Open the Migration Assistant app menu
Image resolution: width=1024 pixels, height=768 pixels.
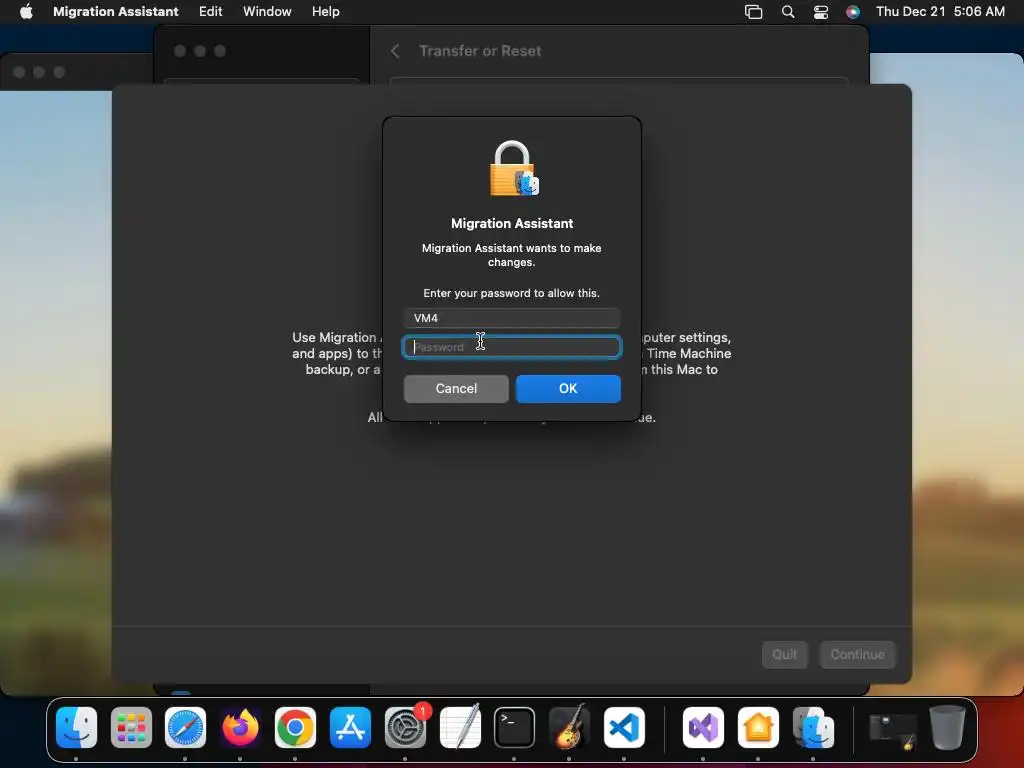(x=116, y=11)
